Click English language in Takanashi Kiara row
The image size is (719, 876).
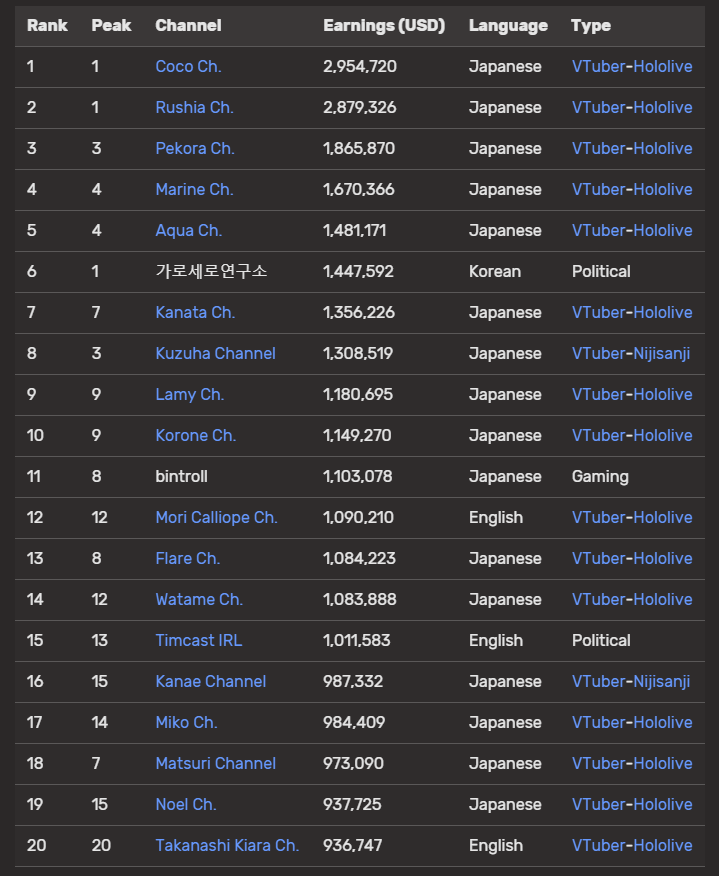coord(496,845)
